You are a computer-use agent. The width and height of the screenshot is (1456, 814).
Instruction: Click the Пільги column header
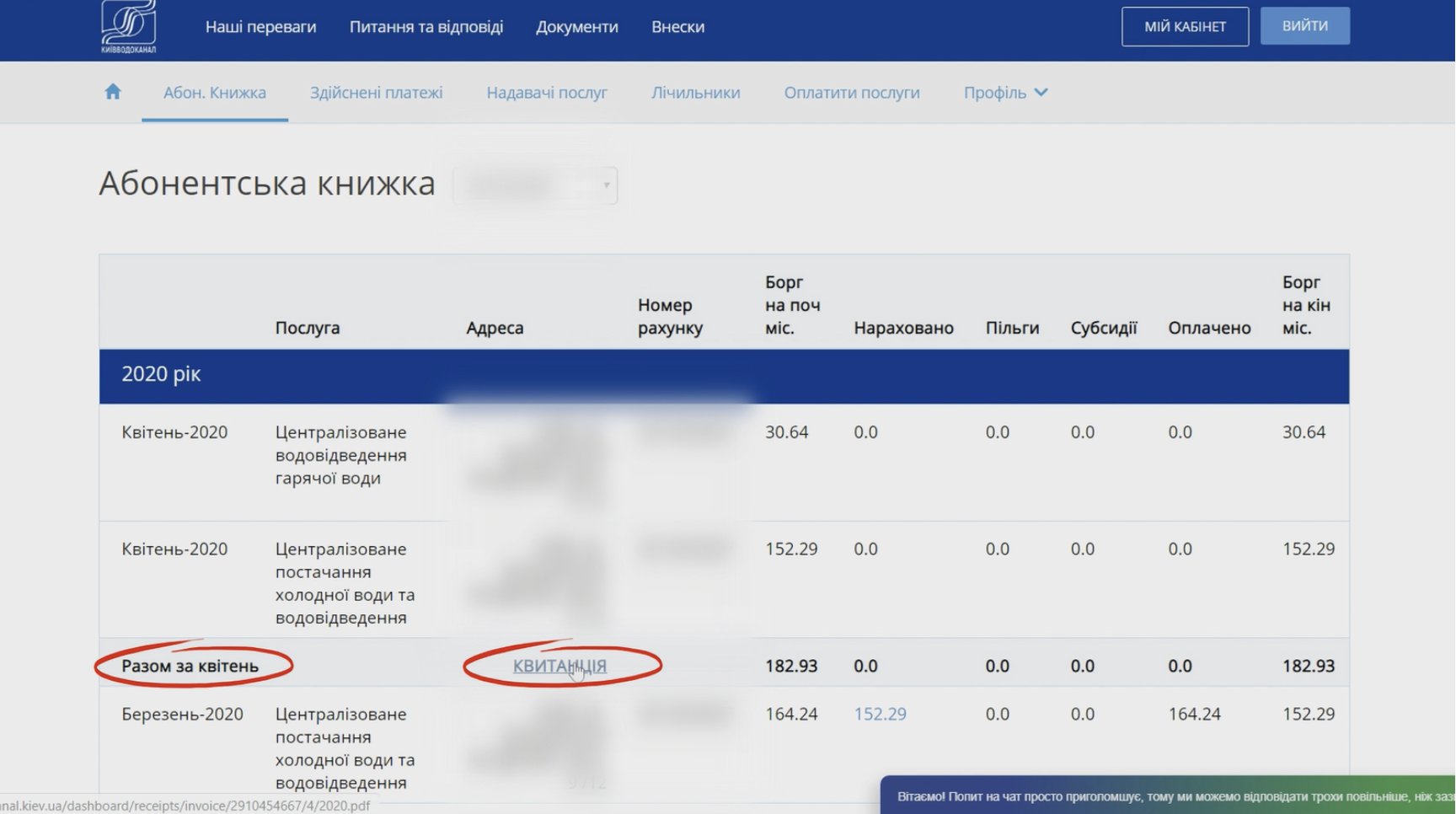pos(1012,328)
